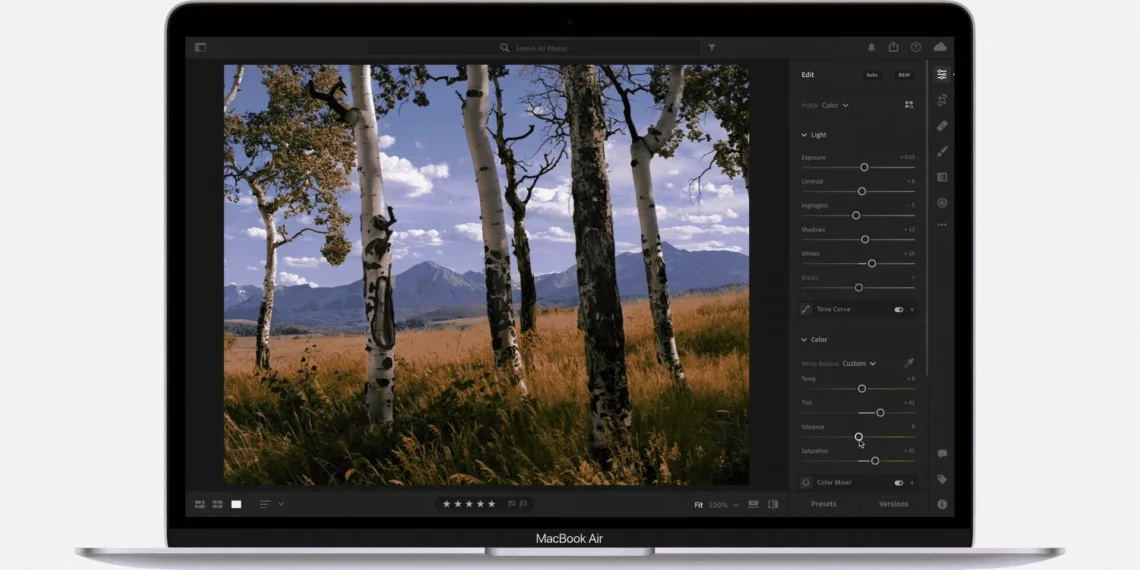
Task: Click the Temp slider handle
Action: [x=862, y=388]
